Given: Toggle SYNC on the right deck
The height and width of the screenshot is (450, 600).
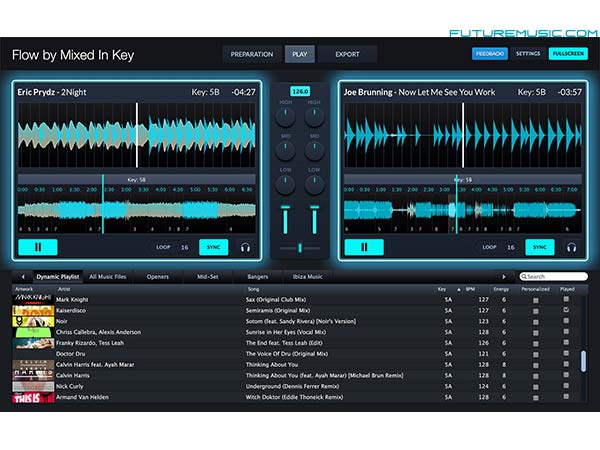Looking at the screenshot, I should (x=540, y=247).
